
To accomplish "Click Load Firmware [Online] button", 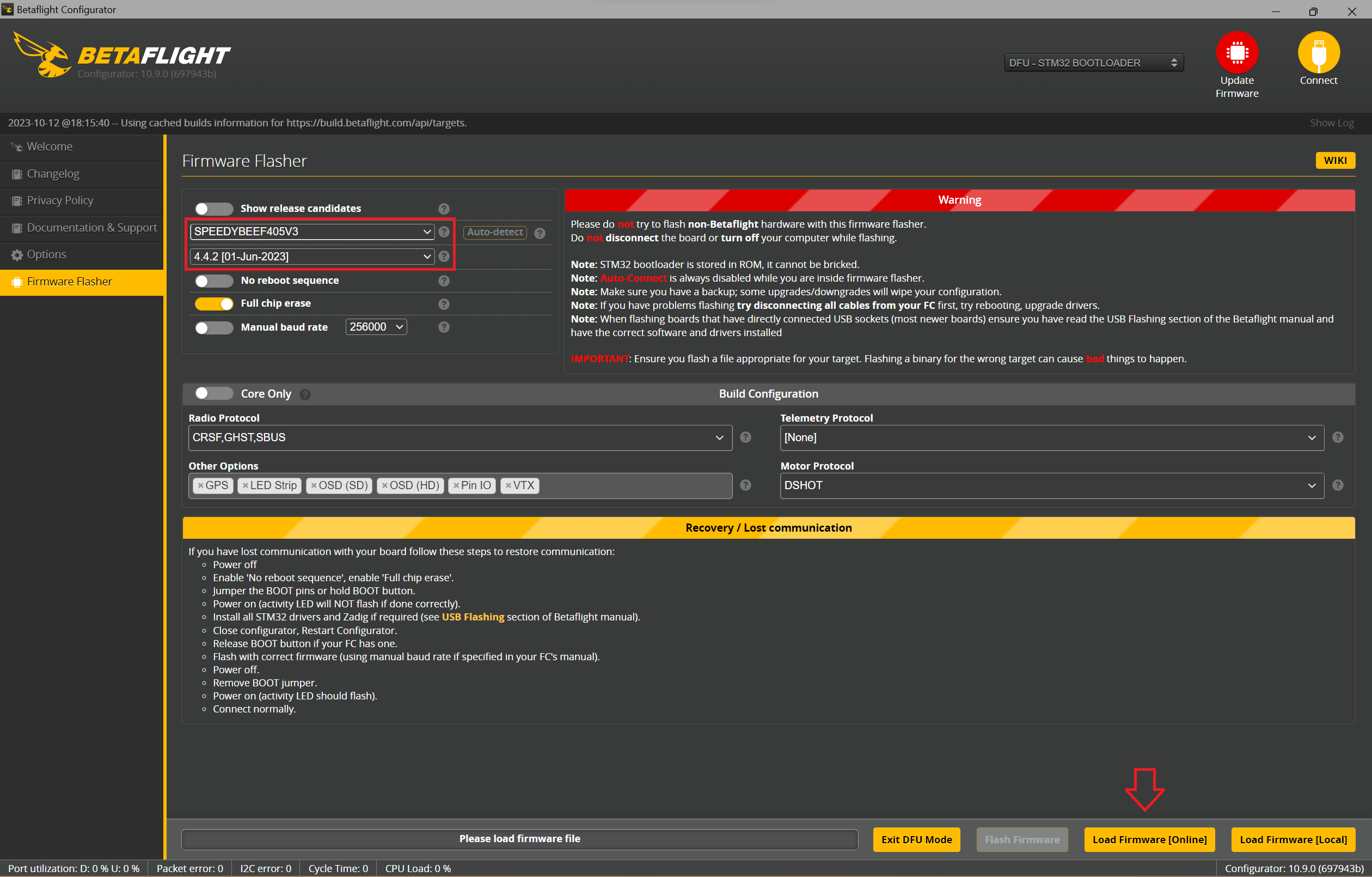I will pos(1149,839).
